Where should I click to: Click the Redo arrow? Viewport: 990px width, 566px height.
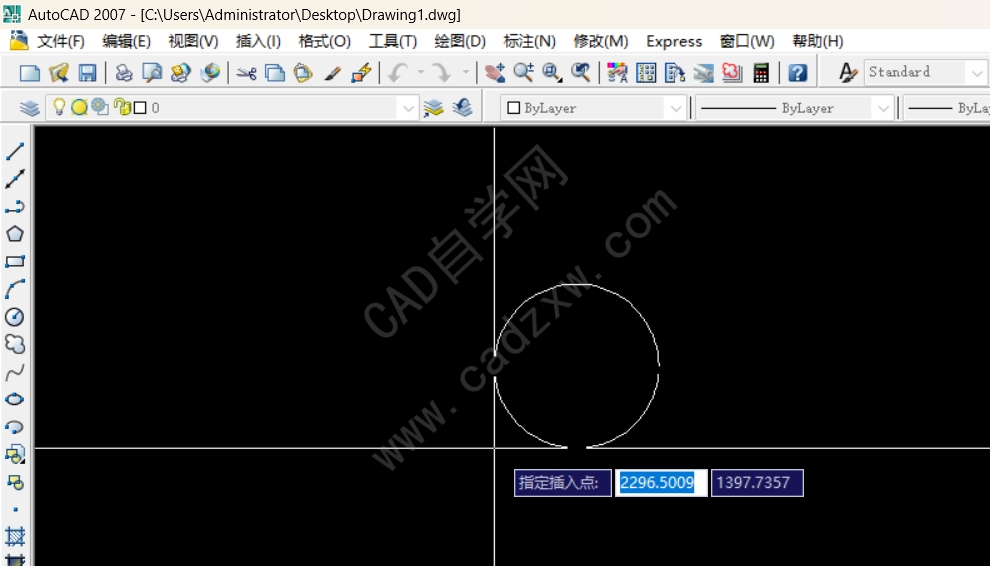point(441,73)
